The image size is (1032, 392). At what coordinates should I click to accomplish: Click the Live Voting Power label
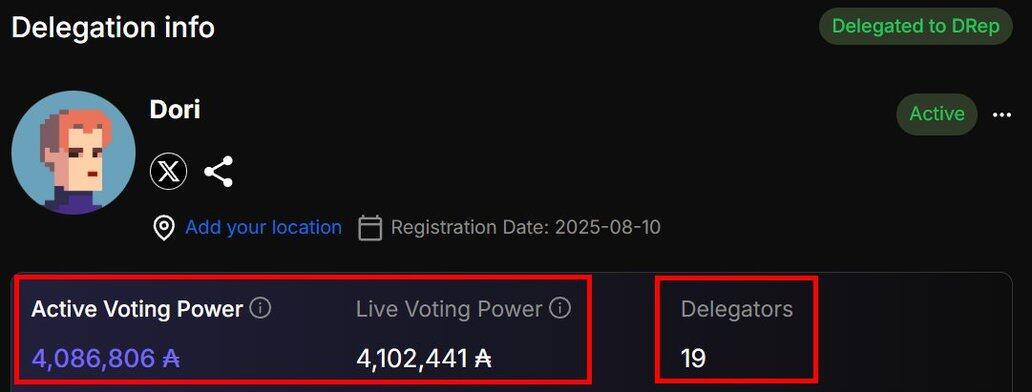coord(449,308)
